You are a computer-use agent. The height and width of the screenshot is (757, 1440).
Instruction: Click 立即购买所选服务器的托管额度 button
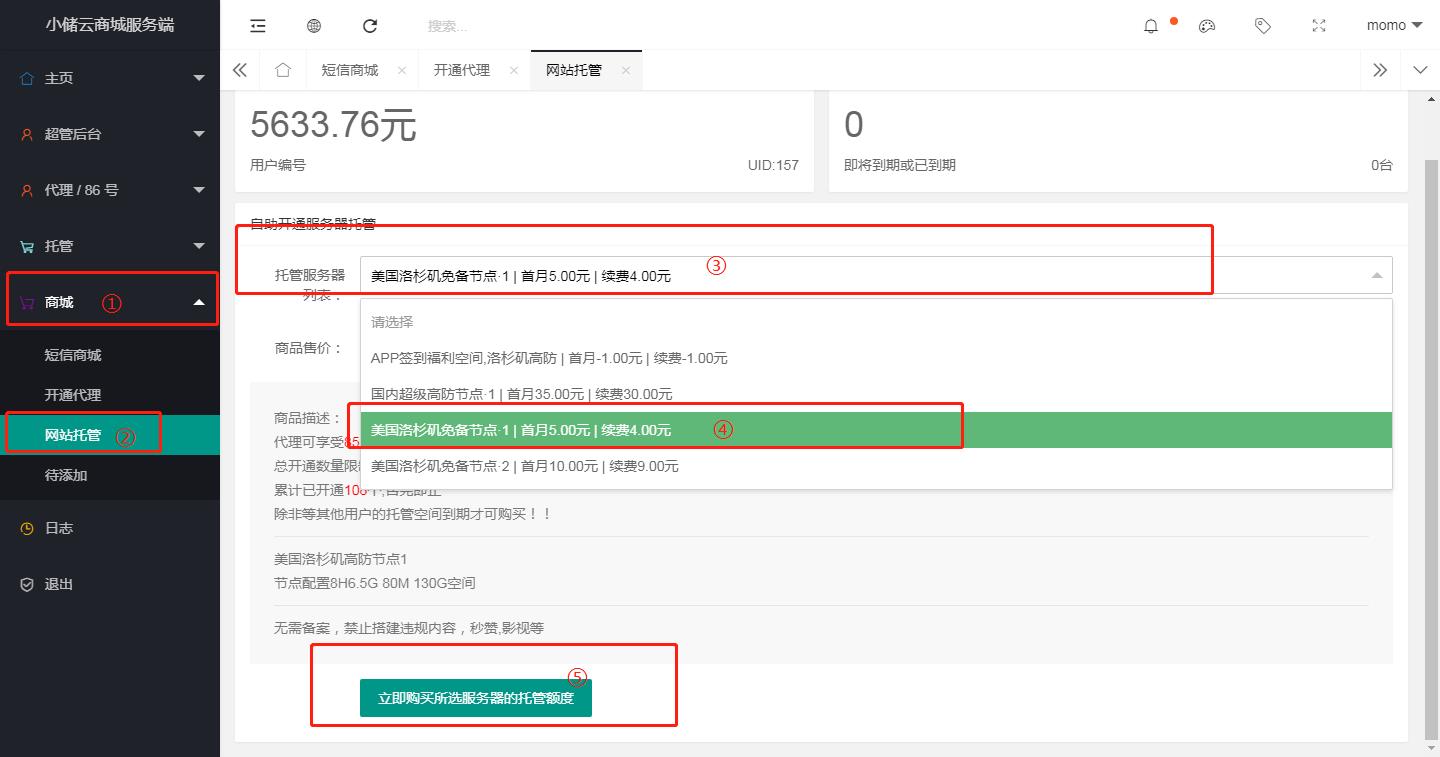[x=476, y=698]
